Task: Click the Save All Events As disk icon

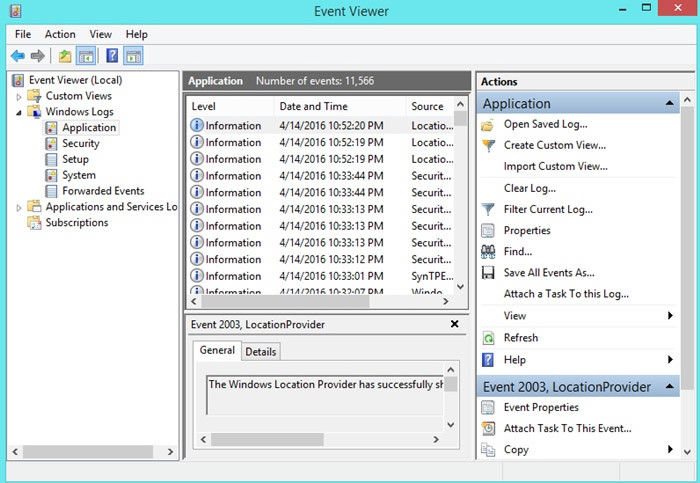Action: coord(488,273)
